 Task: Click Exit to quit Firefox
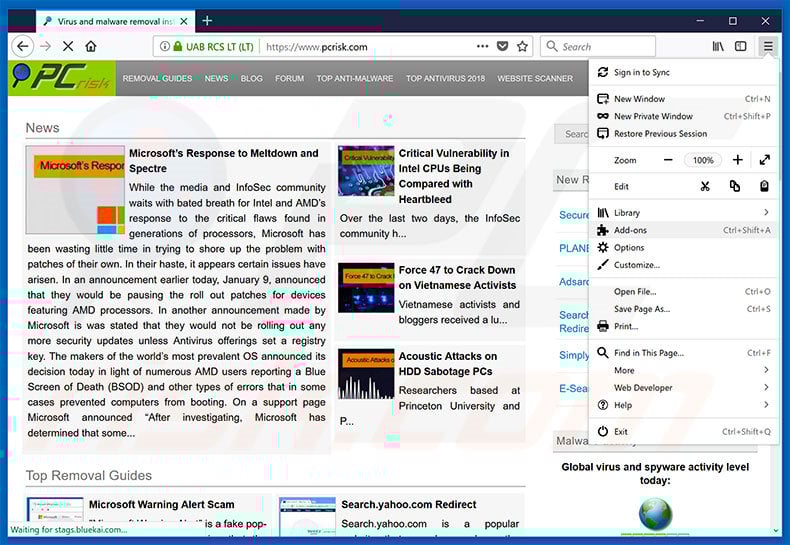(x=683, y=432)
